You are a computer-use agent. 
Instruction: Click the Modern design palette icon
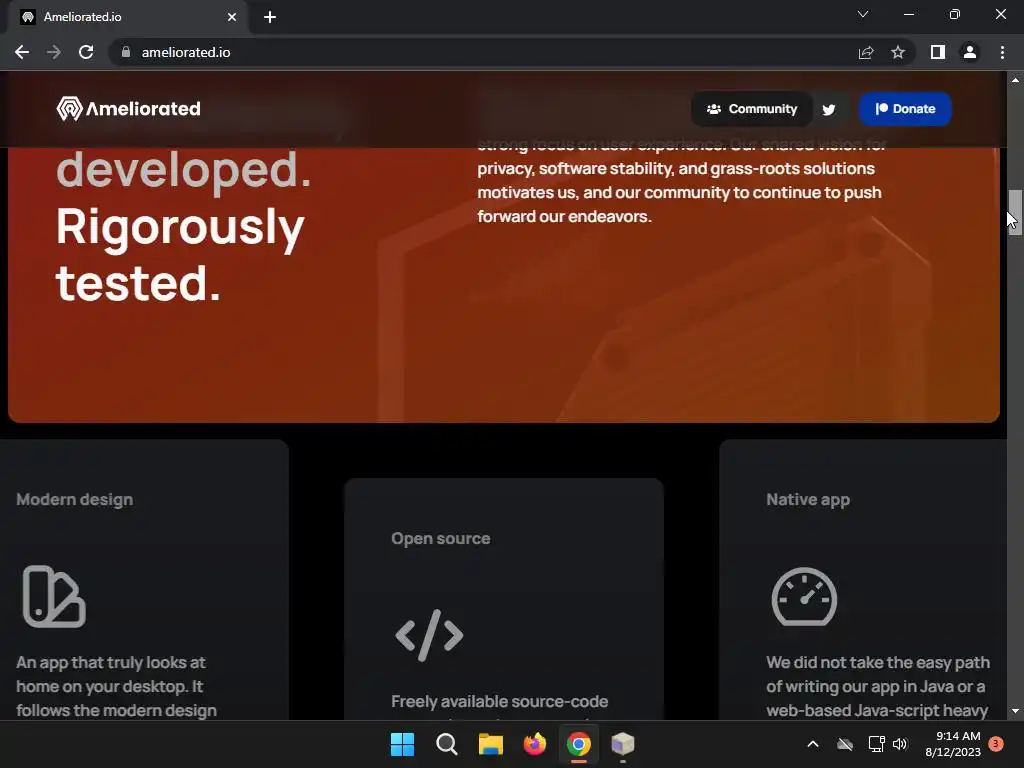(x=54, y=596)
